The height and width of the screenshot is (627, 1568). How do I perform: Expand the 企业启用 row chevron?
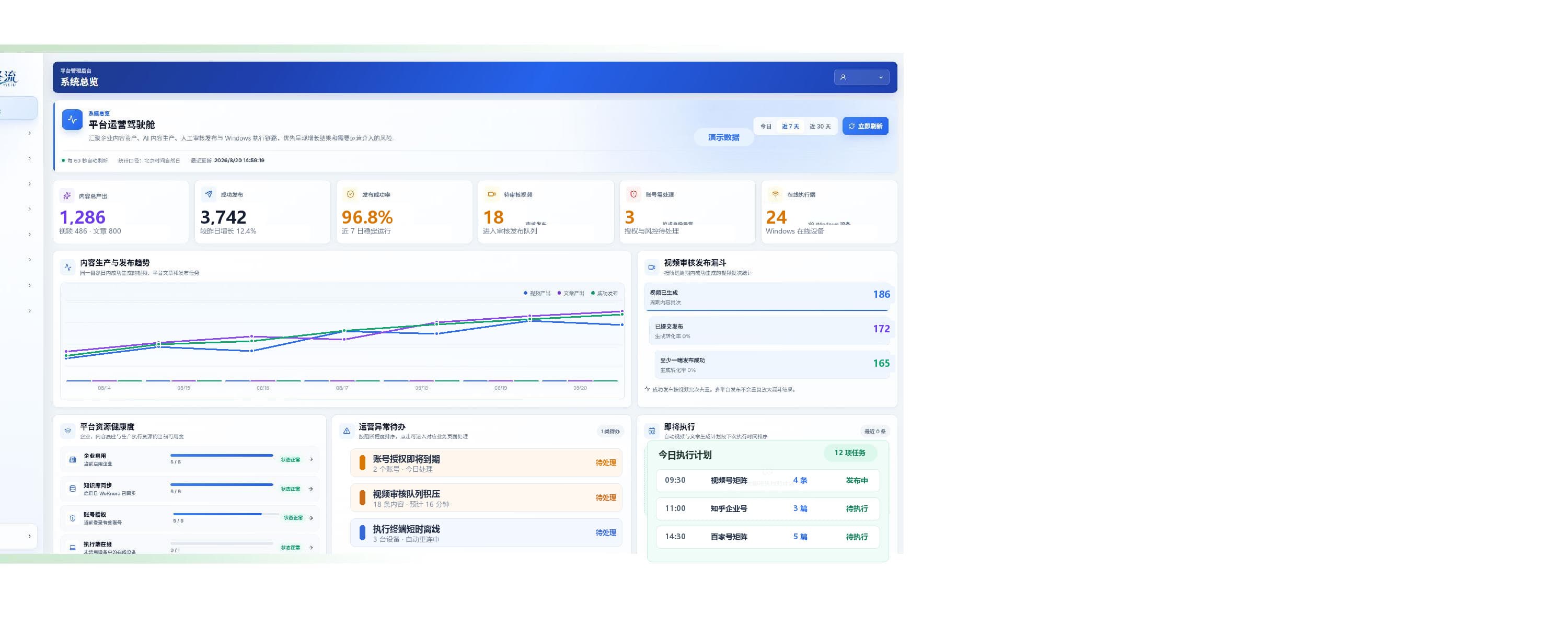pyautogui.click(x=312, y=460)
